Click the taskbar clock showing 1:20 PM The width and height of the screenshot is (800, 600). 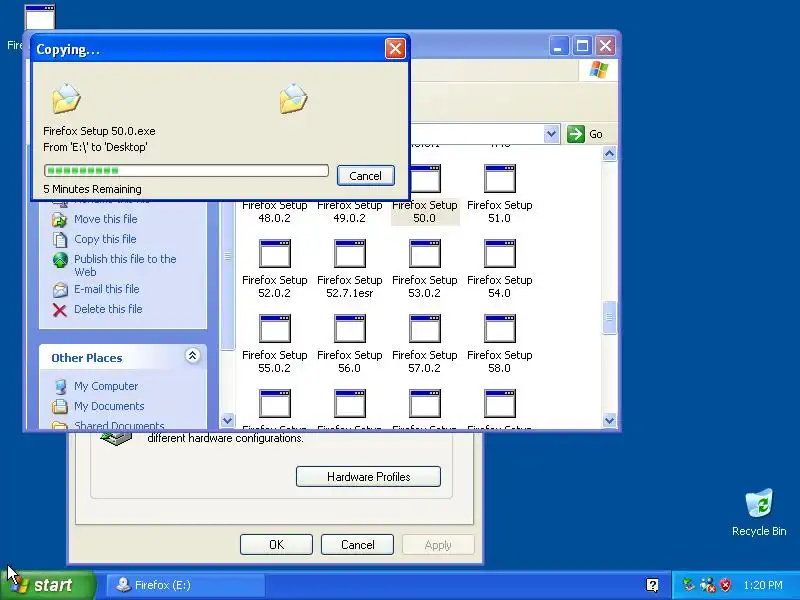pyautogui.click(x=763, y=585)
